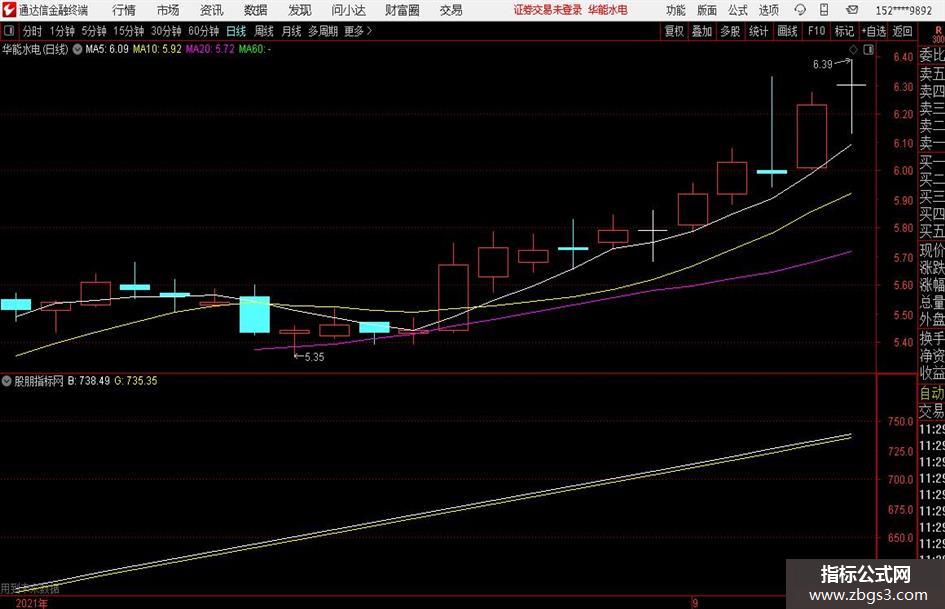Open the F10 company info button
The height and width of the screenshot is (609, 945).
click(x=816, y=31)
